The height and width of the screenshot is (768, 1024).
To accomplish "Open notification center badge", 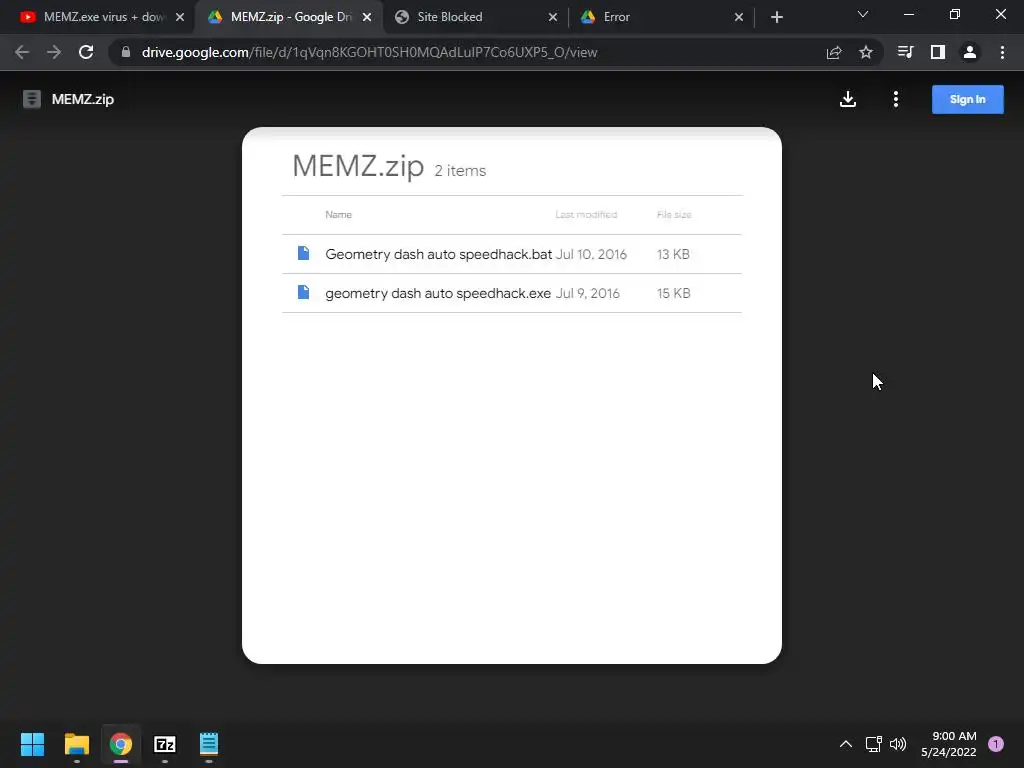I will [x=996, y=744].
